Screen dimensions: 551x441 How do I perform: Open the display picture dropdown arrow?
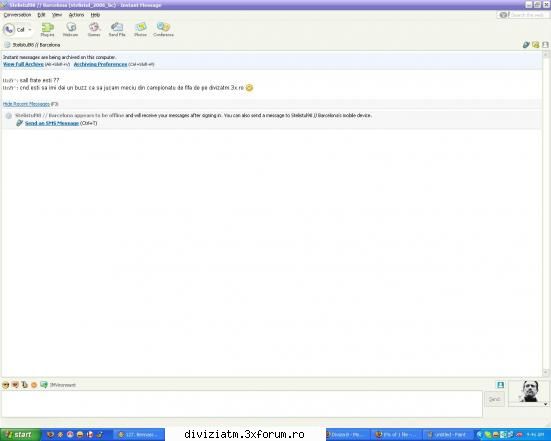(x=545, y=404)
